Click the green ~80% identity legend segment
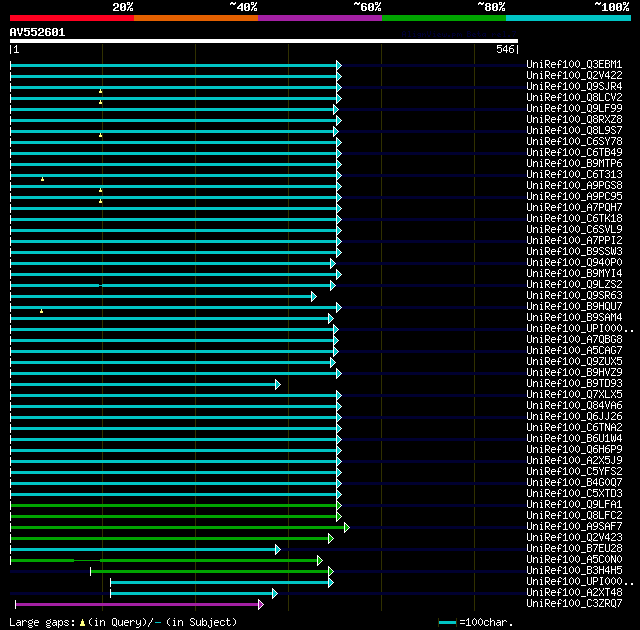Viewport: 640px width, 630px height. (x=444, y=18)
